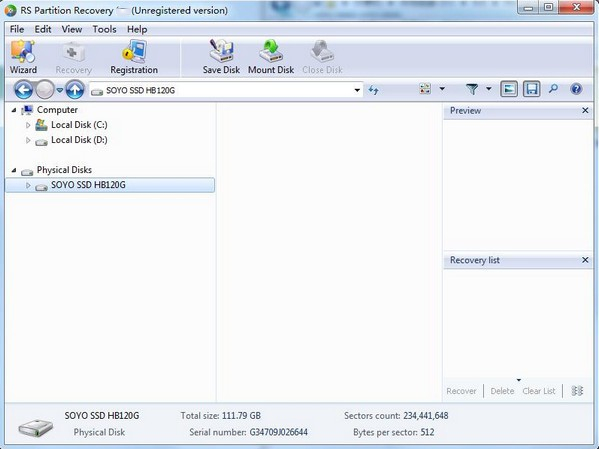599x449 pixels.
Task: Open the filter dropdown arrow
Action: pyautogui.click(x=489, y=89)
